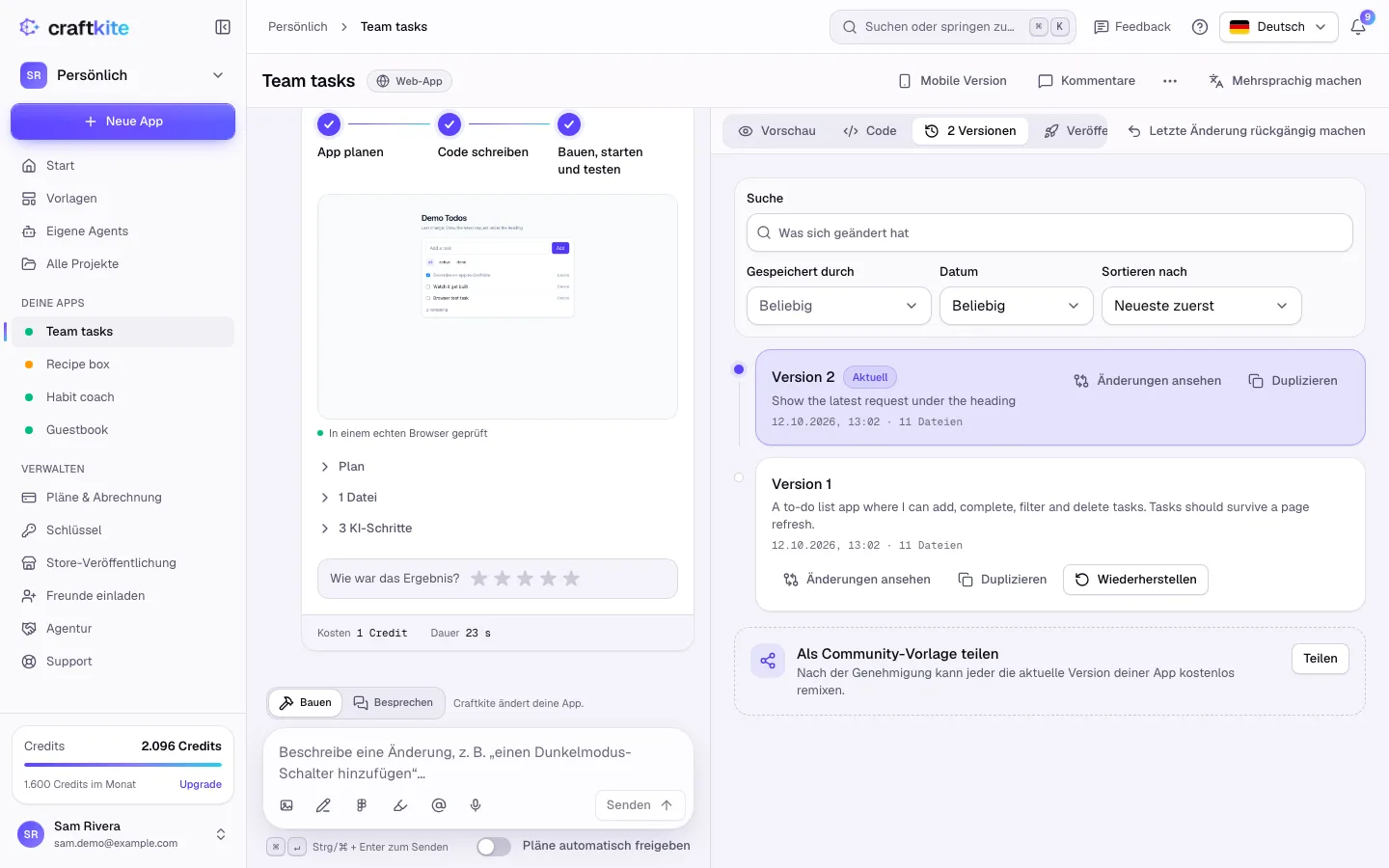1389x868 pixels.
Task: Open Datum dropdown
Action: (1017, 306)
